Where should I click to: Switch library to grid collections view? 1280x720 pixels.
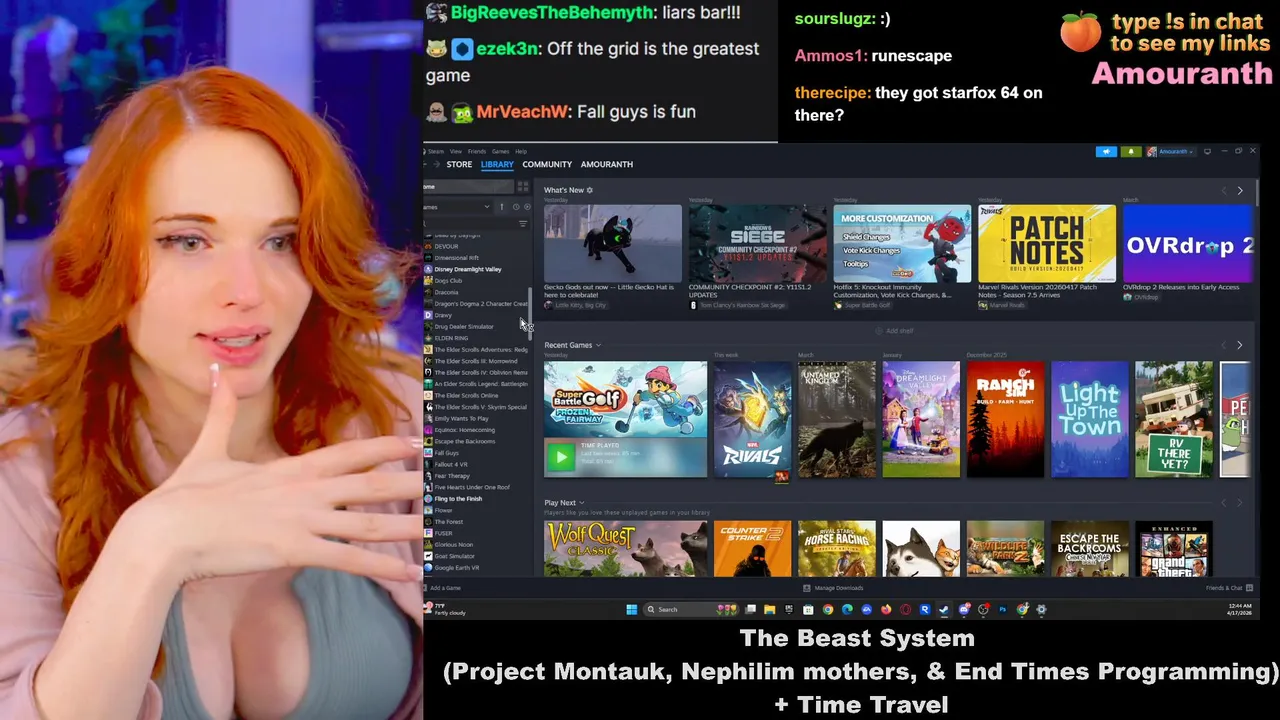tap(523, 187)
